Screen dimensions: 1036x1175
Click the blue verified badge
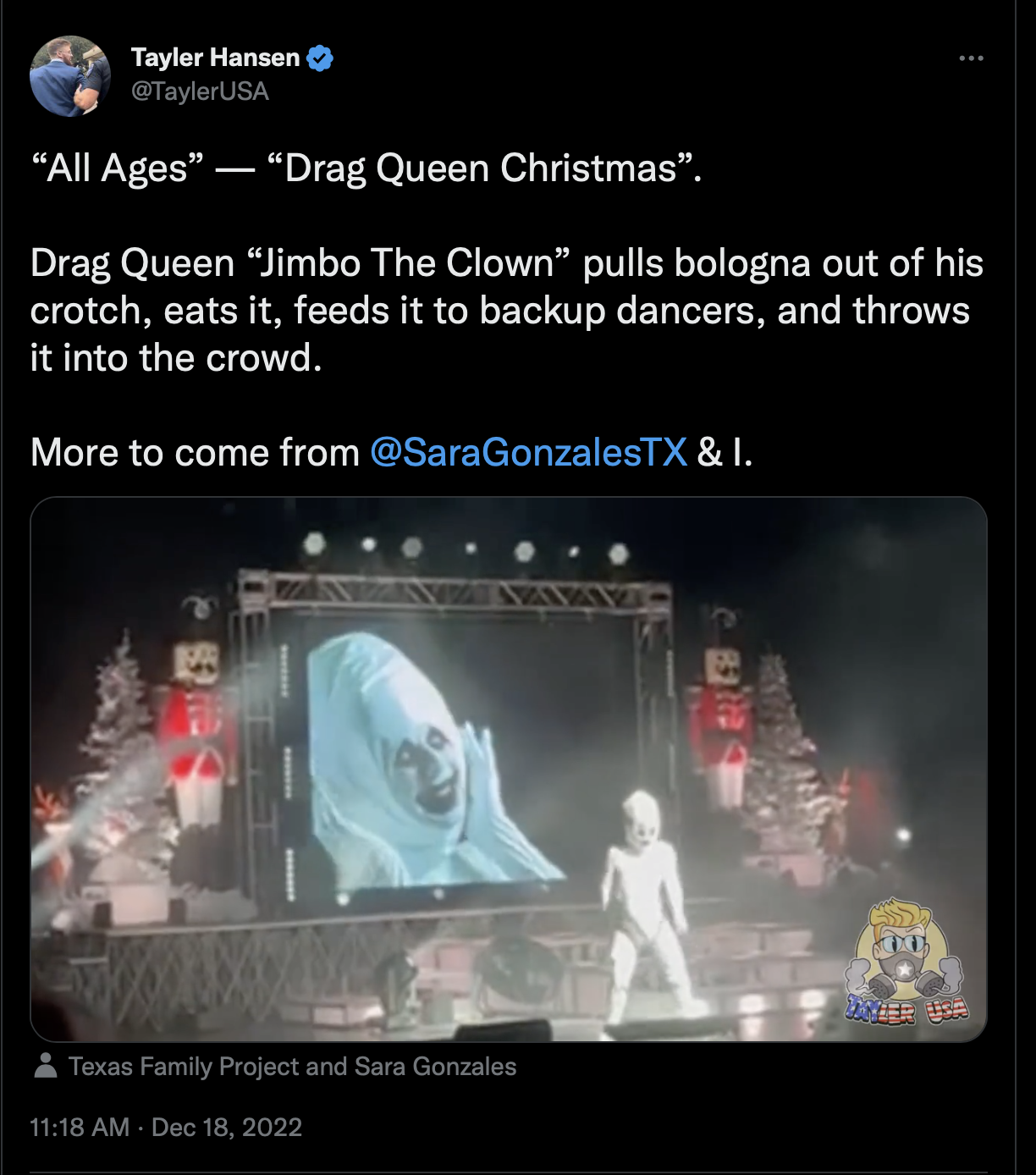coord(320,58)
